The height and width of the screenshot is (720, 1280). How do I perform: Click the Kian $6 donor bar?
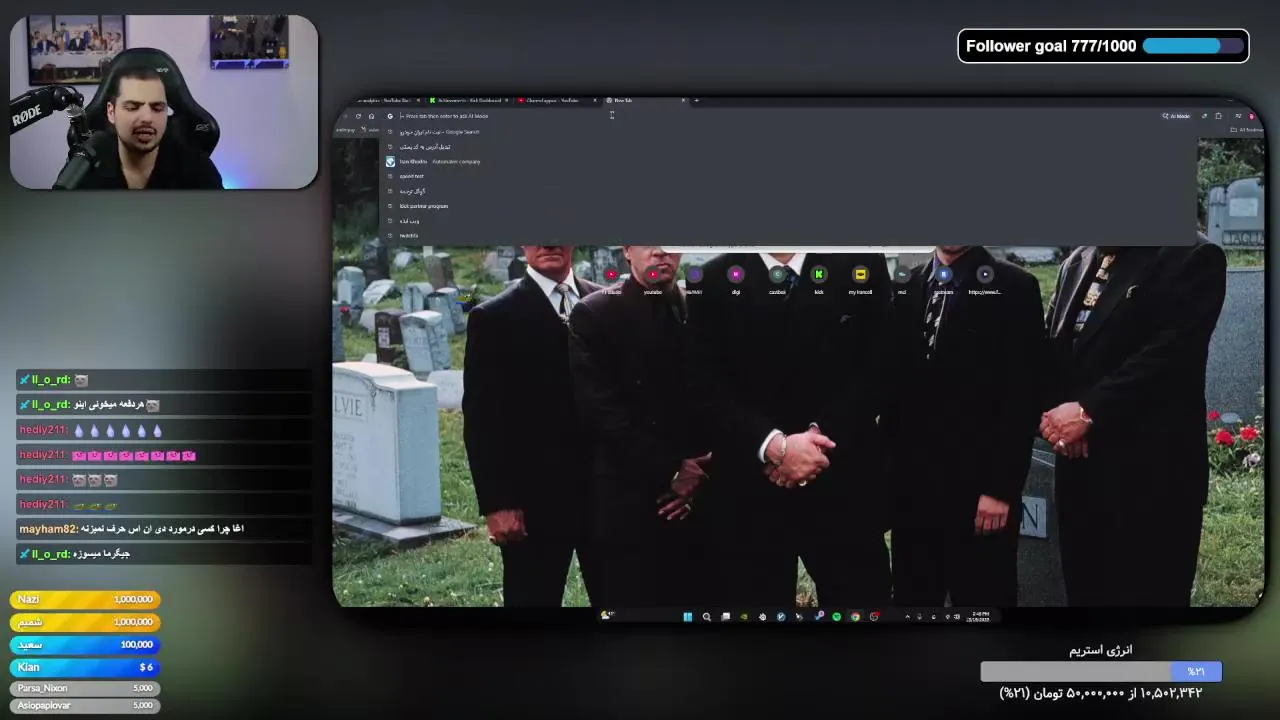point(85,667)
